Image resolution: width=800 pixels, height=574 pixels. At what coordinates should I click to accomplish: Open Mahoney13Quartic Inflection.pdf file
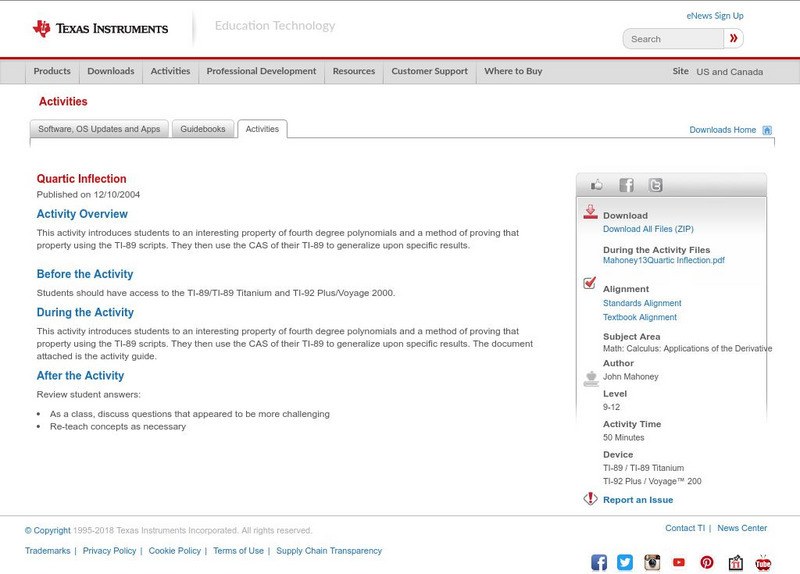(664, 260)
